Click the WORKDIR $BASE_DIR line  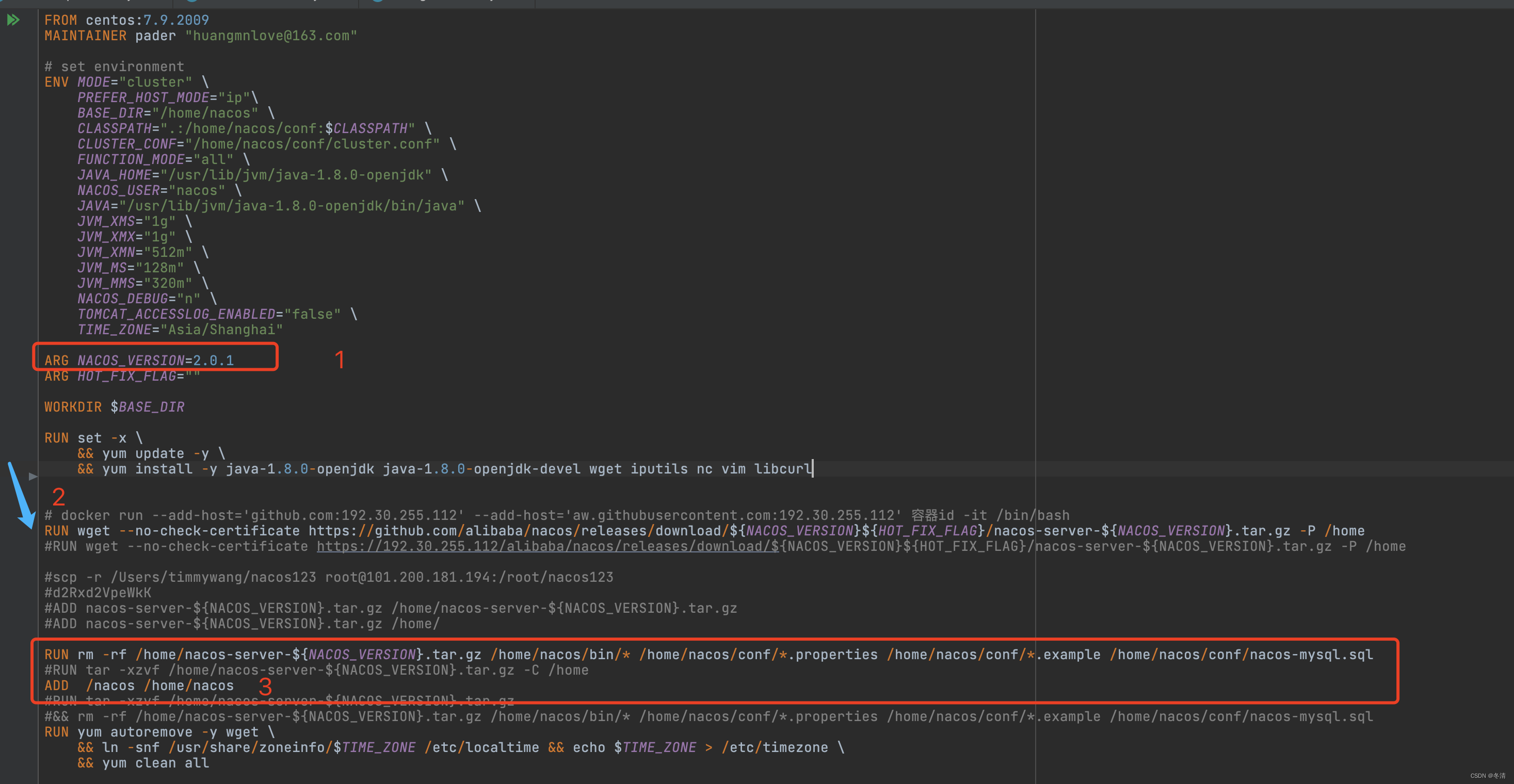(114, 407)
